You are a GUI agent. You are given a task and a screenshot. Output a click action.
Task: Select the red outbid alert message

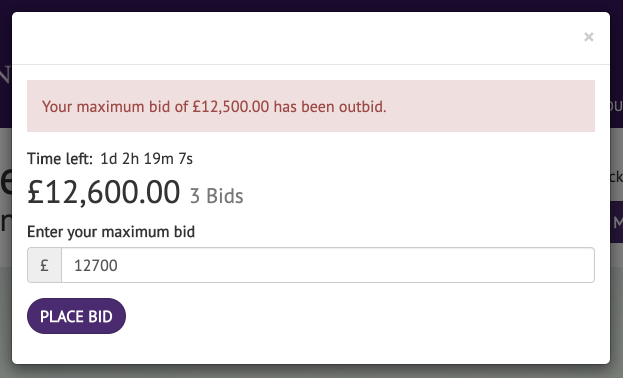(x=311, y=106)
